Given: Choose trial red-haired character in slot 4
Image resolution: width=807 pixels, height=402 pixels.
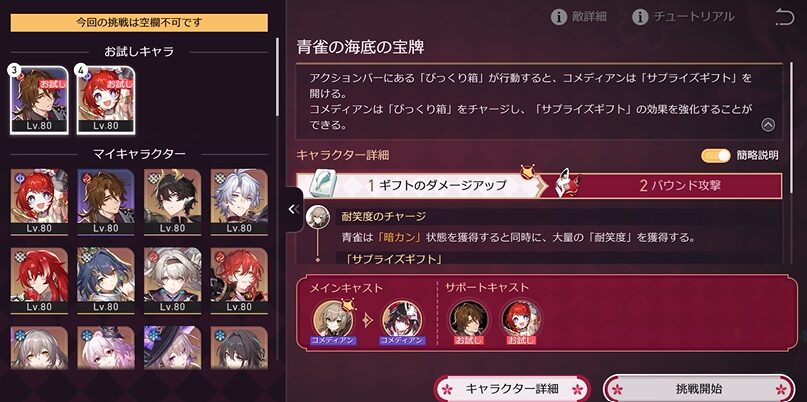Looking at the screenshot, I should coord(106,100).
